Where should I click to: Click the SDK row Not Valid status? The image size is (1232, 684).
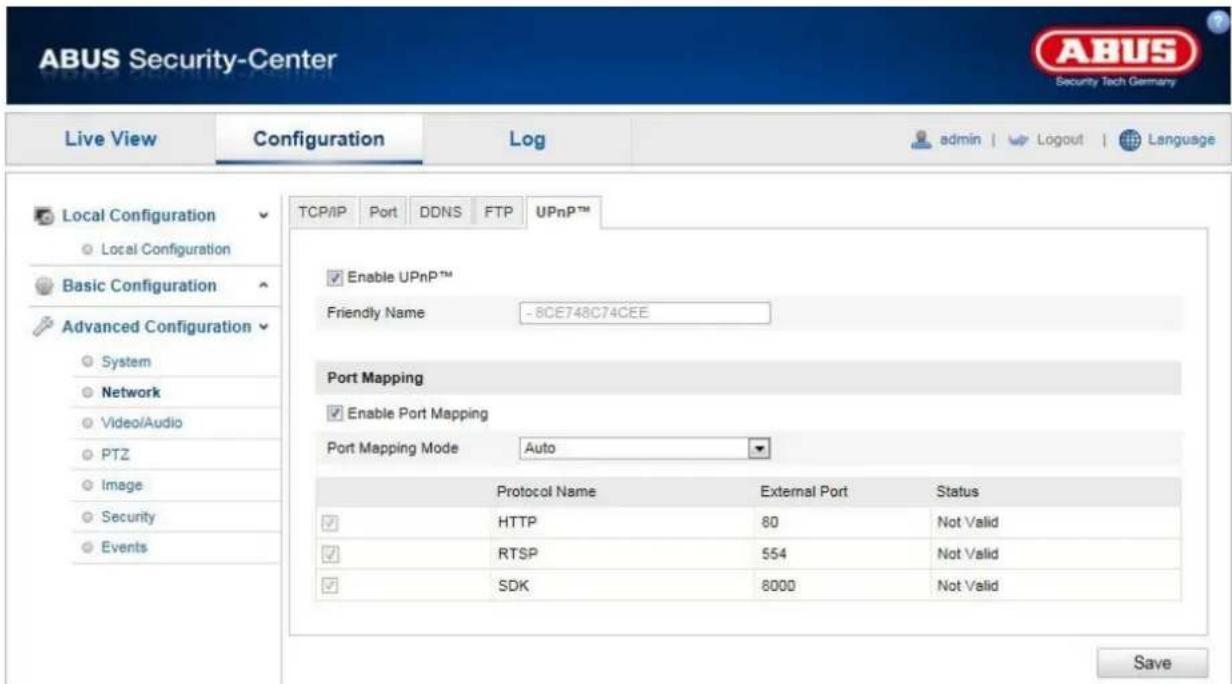[968, 585]
